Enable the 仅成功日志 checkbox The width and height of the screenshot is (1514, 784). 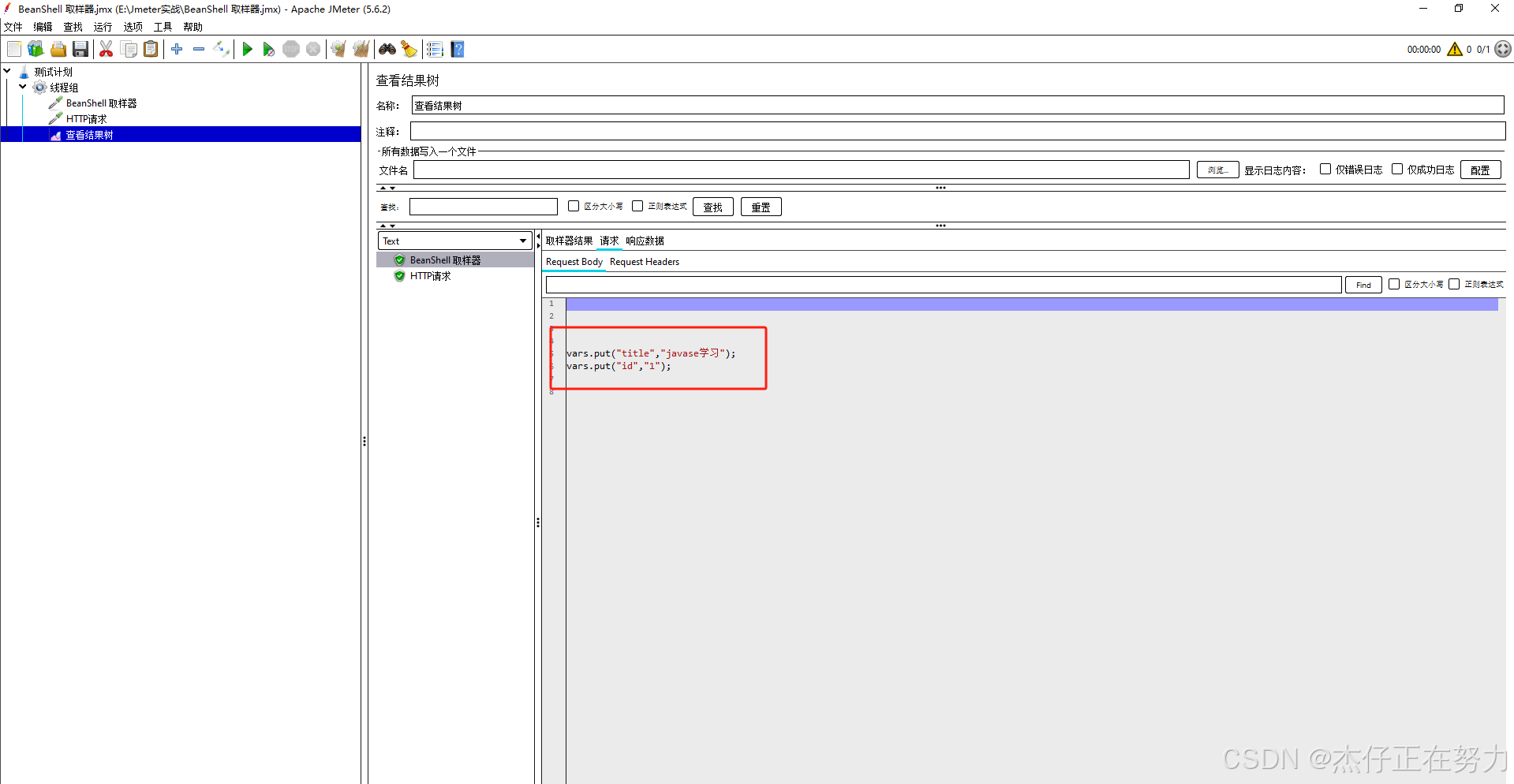1397,169
